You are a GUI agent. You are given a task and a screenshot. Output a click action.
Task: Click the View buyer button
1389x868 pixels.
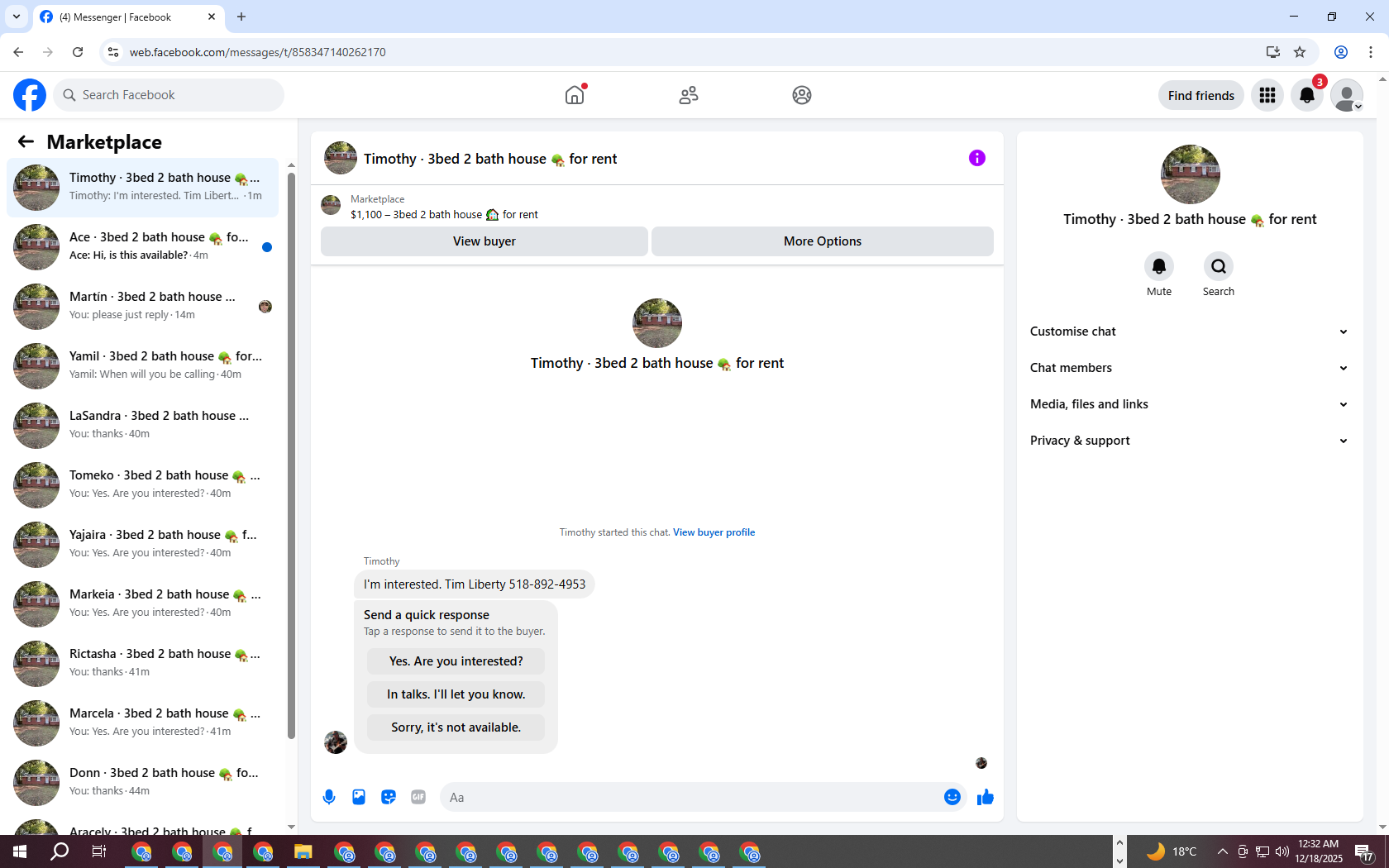[484, 241]
